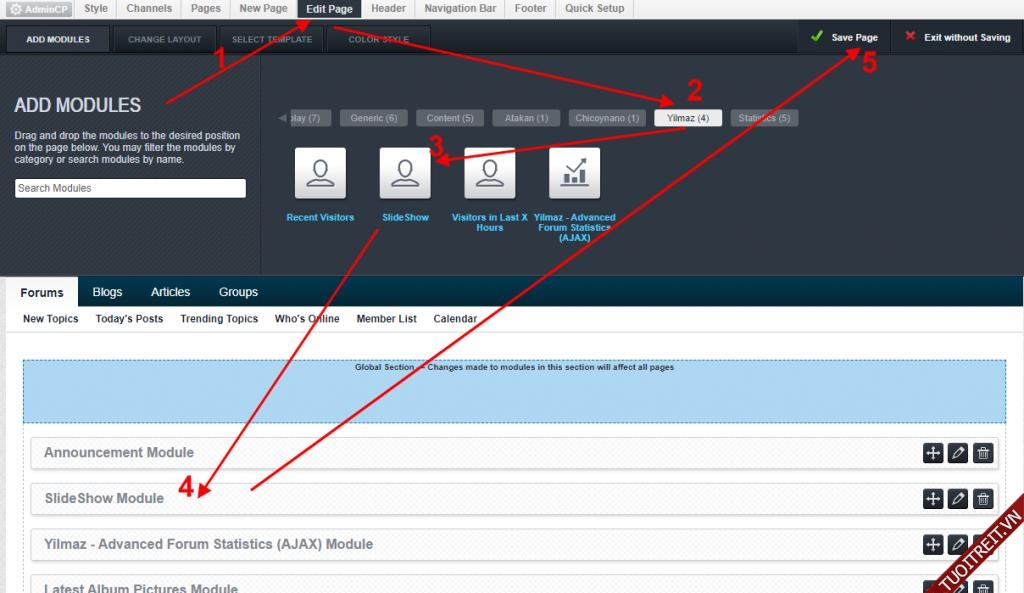Open the Who's Online link
Image resolution: width=1024 pixels, height=593 pixels.
pos(307,319)
